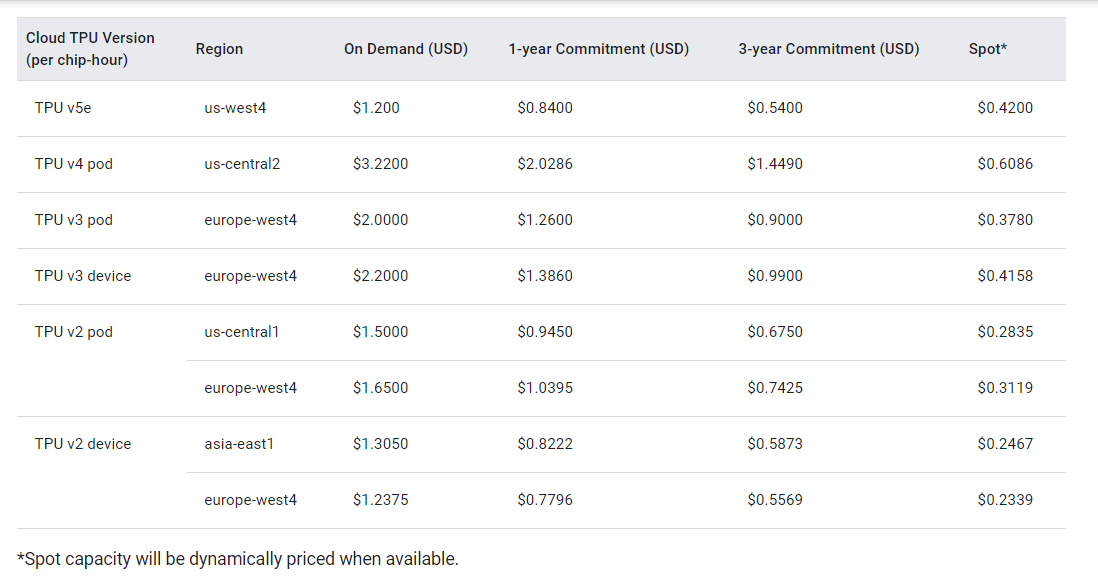Select europe-west4 in the TPU v3 device row
The height and width of the screenshot is (582, 1098).
pos(251,276)
